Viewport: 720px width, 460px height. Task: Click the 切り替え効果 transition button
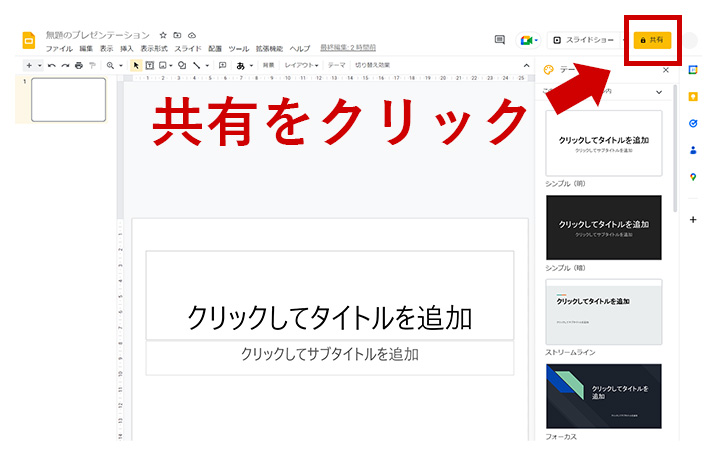(x=372, y=66)
